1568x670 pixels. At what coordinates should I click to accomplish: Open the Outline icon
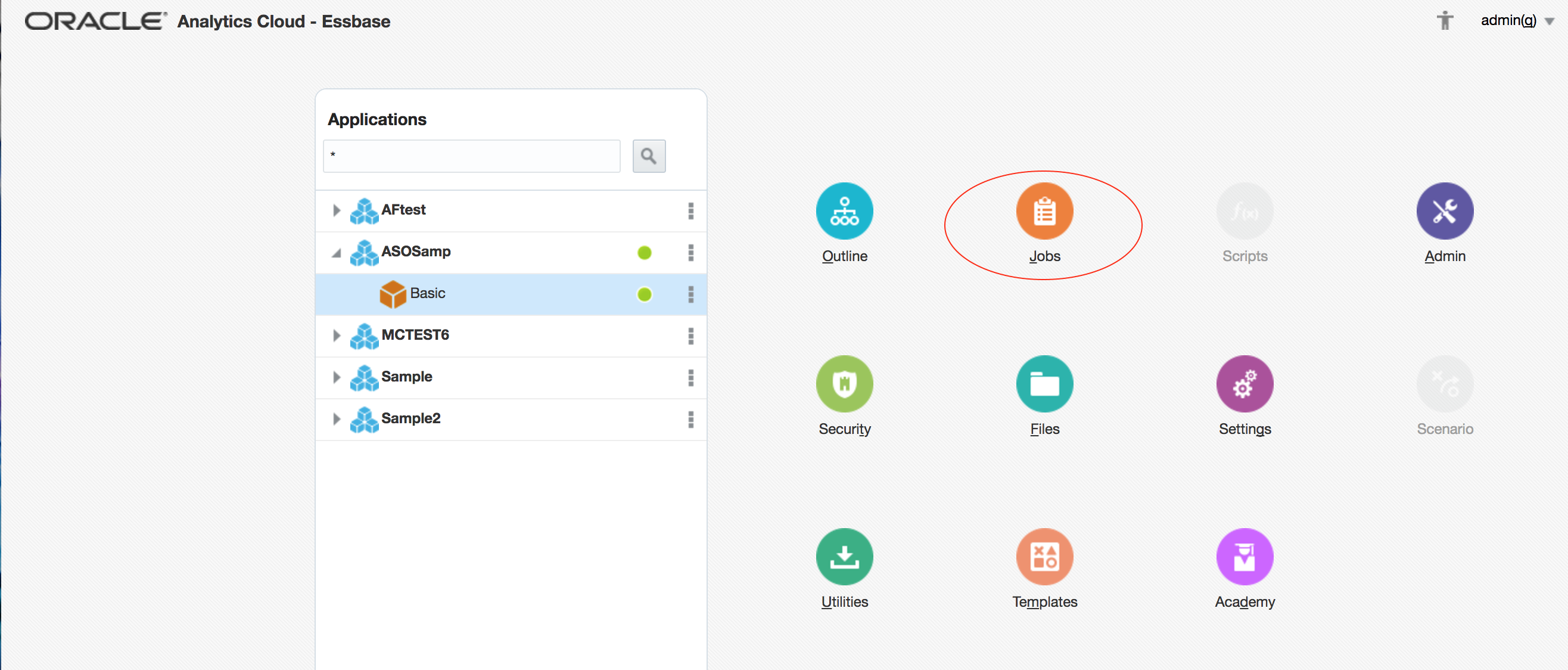click(844, 212)
